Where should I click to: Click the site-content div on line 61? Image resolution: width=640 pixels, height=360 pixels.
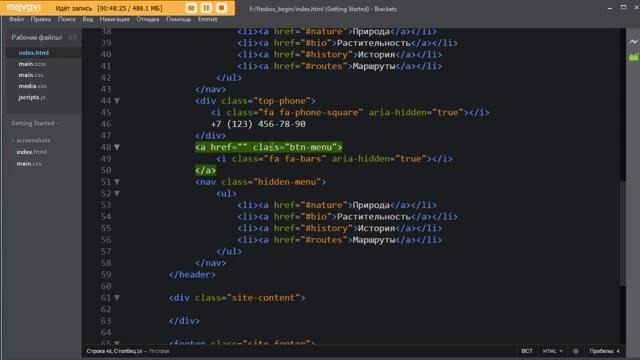coord(237,298)
